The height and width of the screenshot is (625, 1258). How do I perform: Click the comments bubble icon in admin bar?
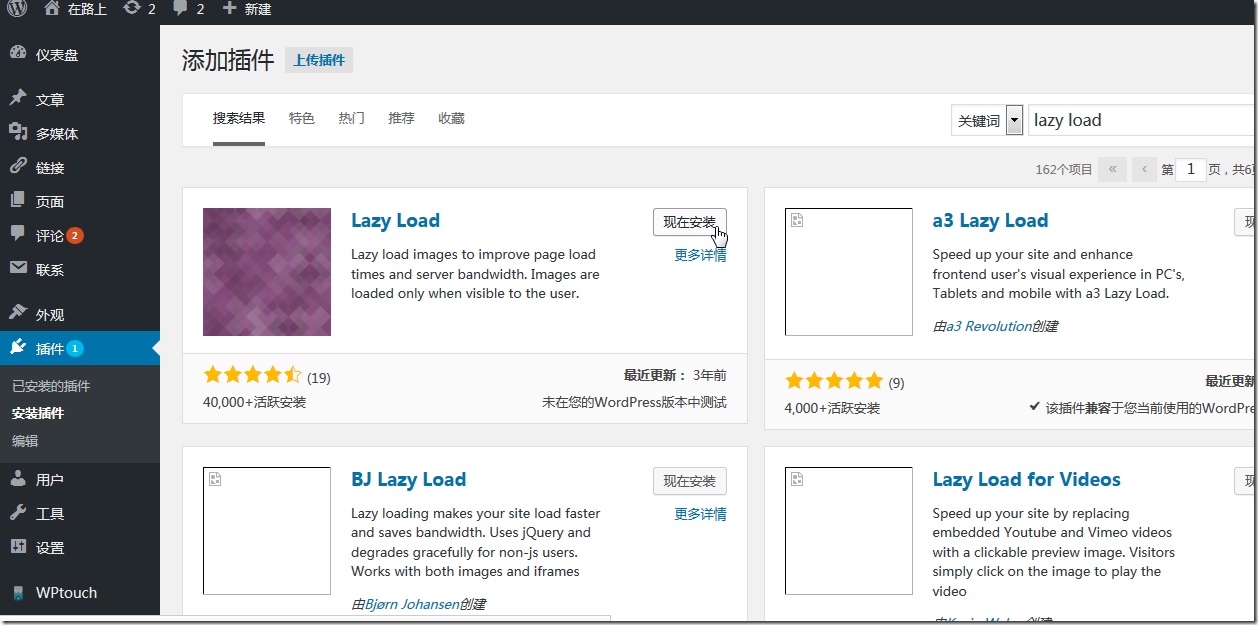tap(180, 9)
